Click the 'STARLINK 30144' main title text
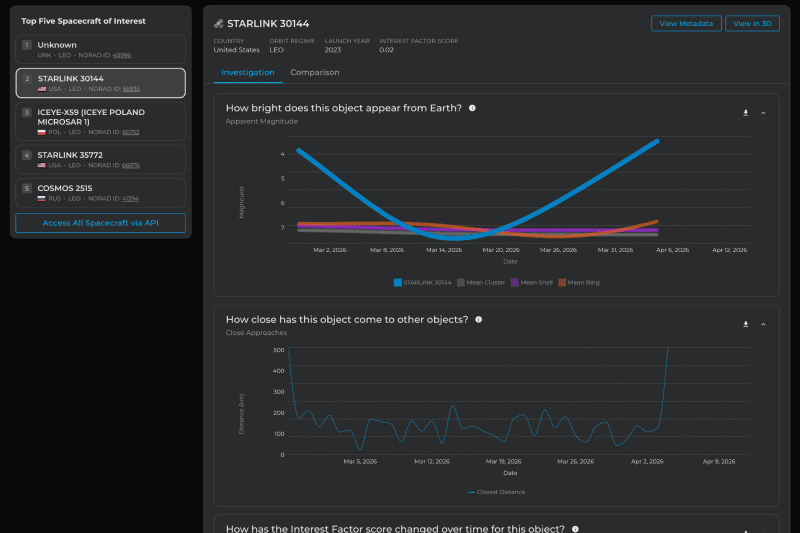The width and height of the screenshot is (800, 533). click(268, 23)
